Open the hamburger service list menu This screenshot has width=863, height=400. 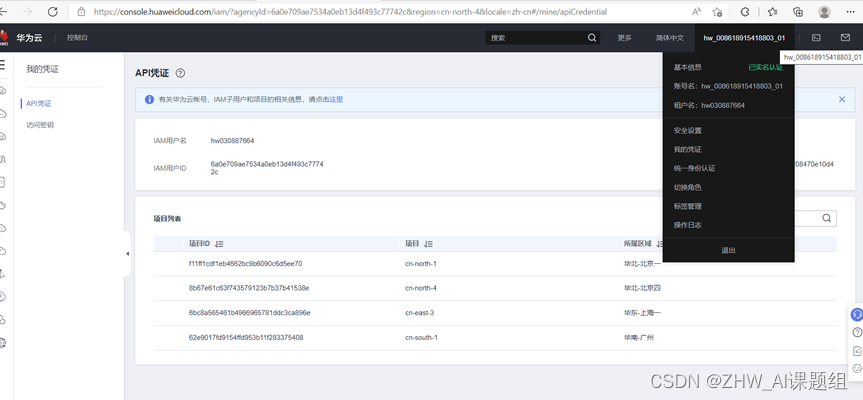pyautogui.click(x=2, y=65)
